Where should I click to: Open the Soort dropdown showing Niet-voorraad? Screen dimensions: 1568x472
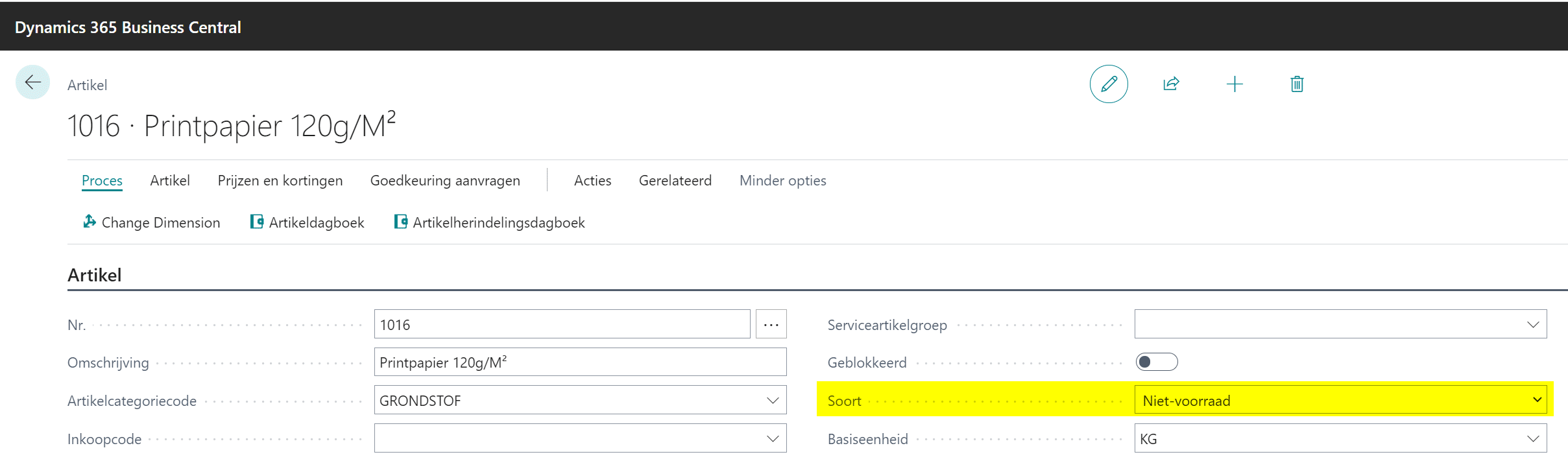click(x=1340, y=400)
